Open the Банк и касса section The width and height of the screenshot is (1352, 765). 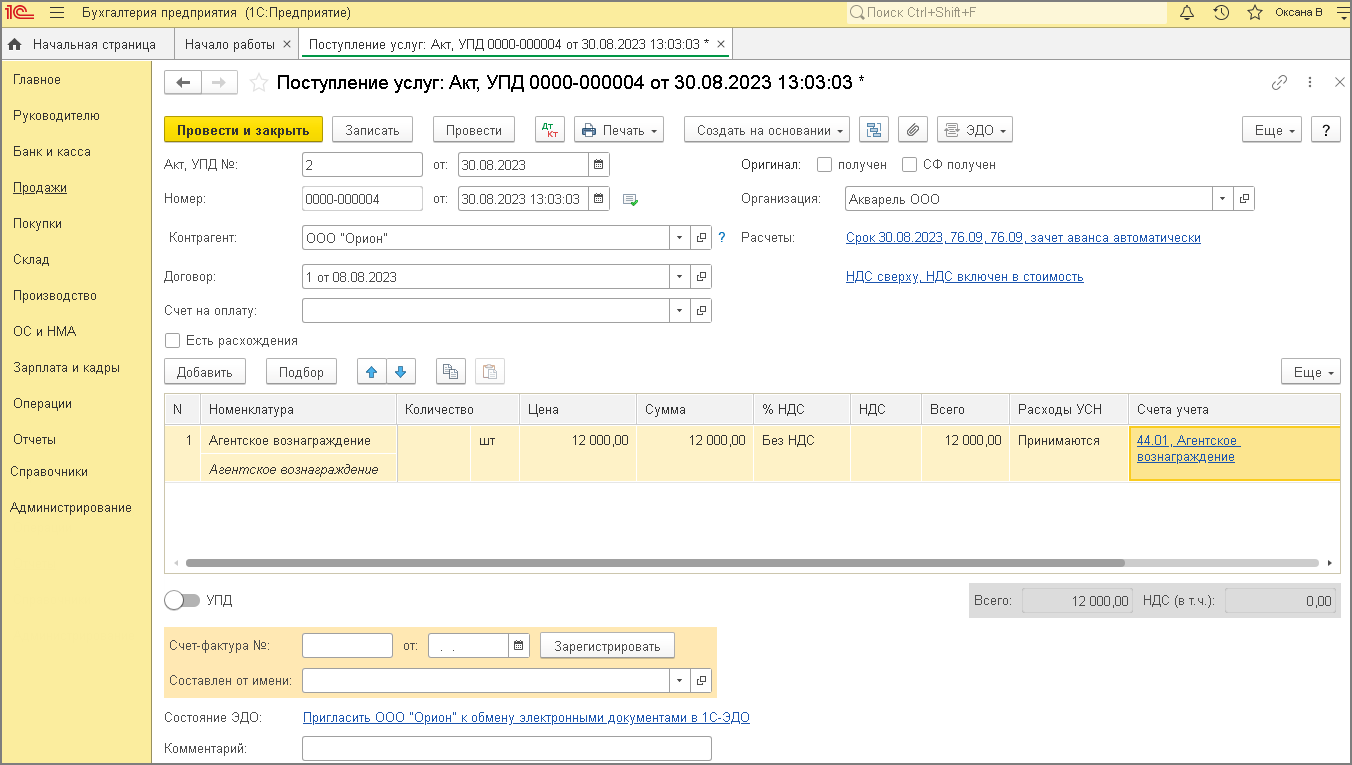[x=52, y=152]
